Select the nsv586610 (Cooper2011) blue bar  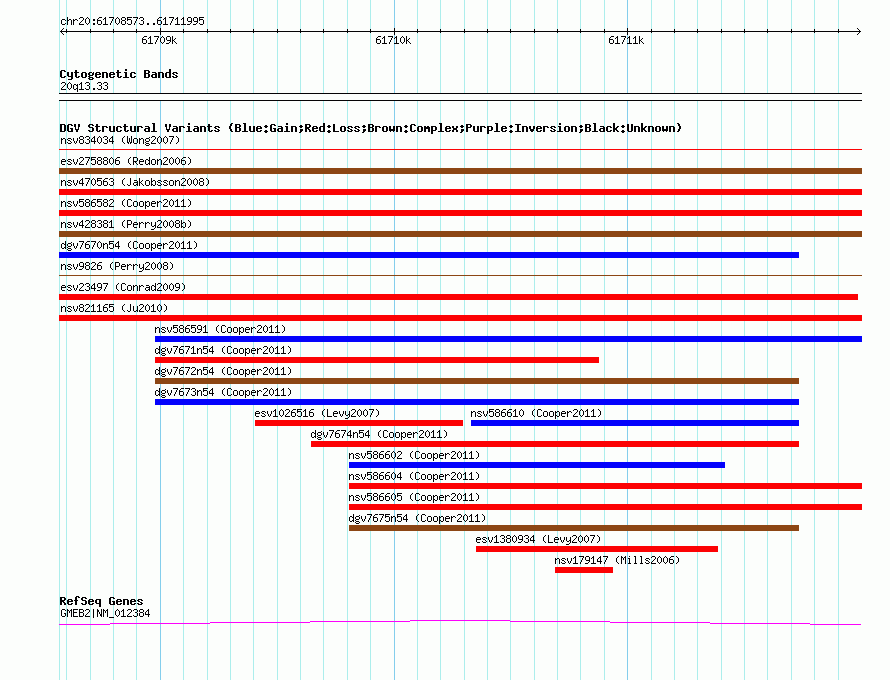click(635, 423)
